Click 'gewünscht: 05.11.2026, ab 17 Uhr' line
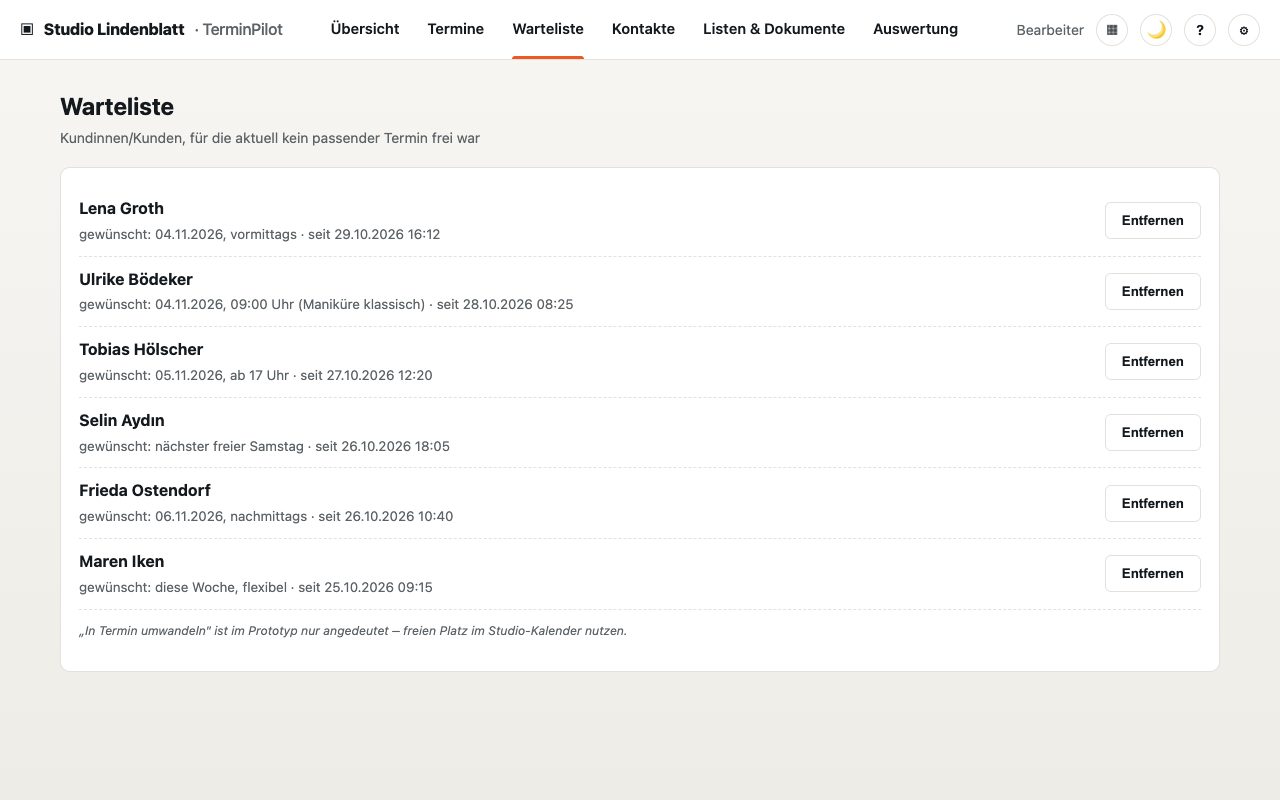 click(256, 375)
